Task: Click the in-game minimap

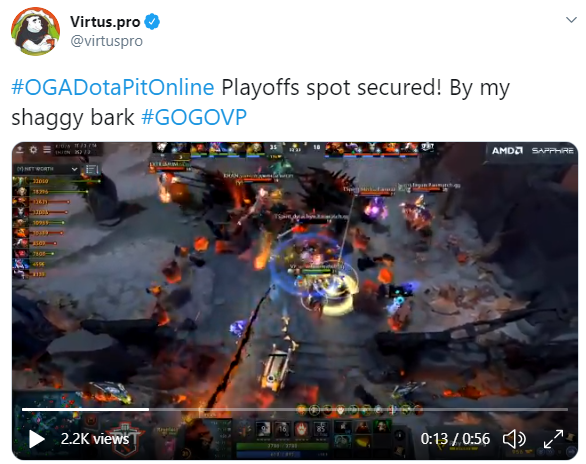Action: click(x=49, y=426)
